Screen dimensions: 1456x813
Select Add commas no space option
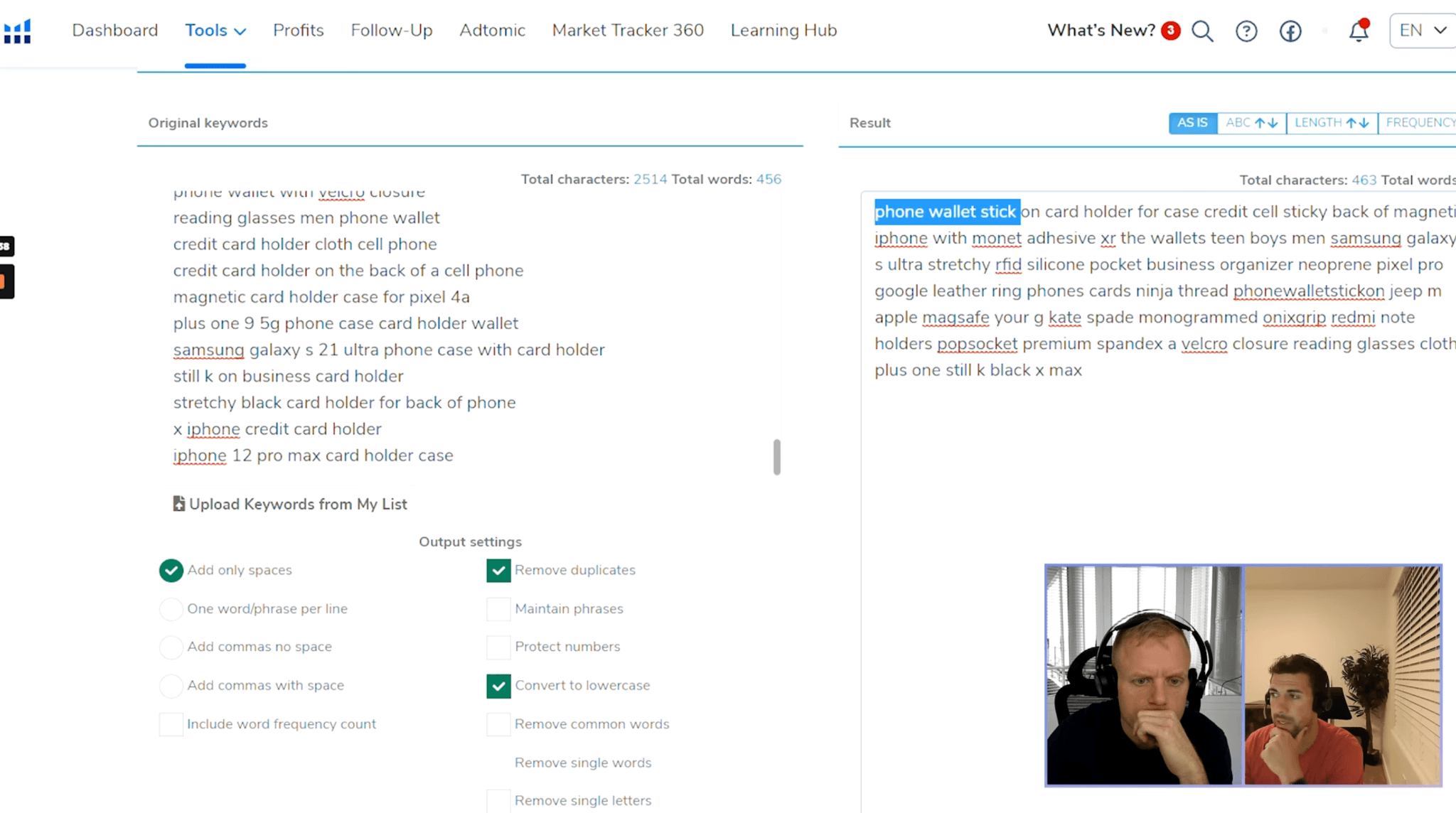pos(171,647)
